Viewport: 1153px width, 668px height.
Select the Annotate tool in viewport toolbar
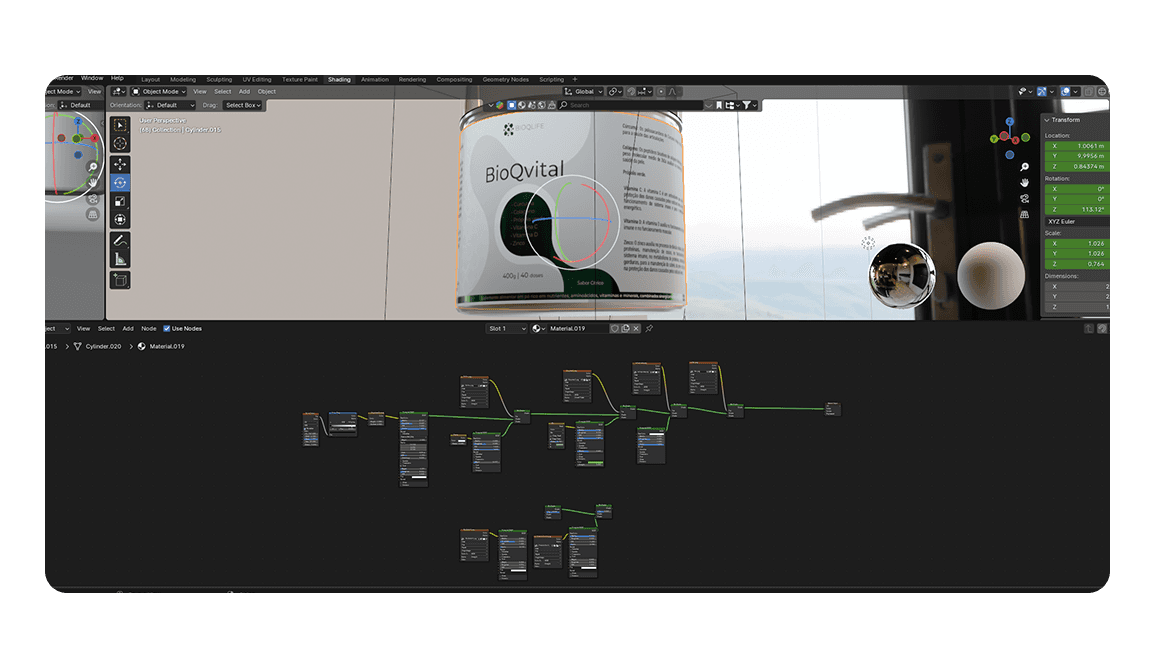[120, 241]
